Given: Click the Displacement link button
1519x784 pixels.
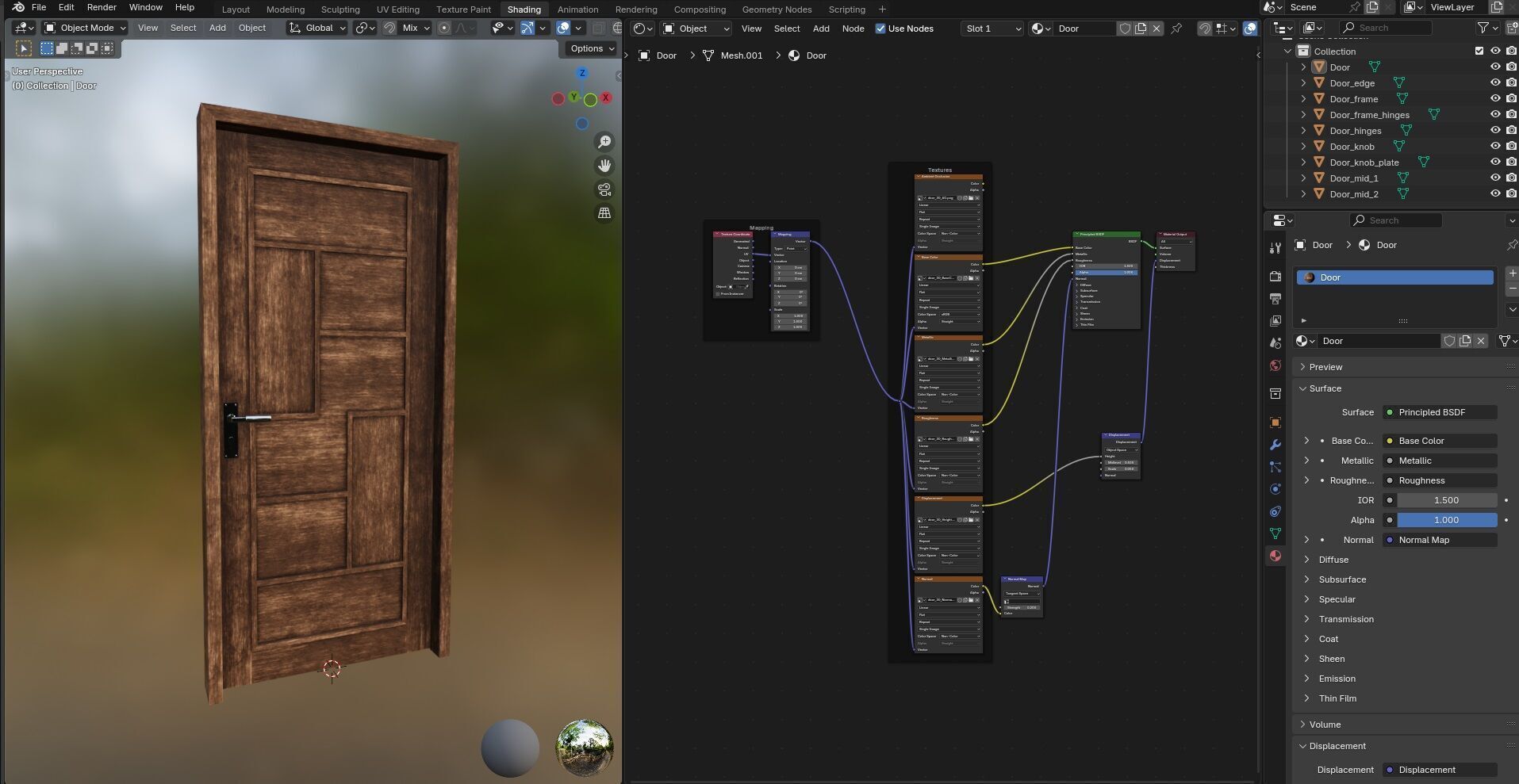Looking at the screenshot, I should (x=1440, y=770).
